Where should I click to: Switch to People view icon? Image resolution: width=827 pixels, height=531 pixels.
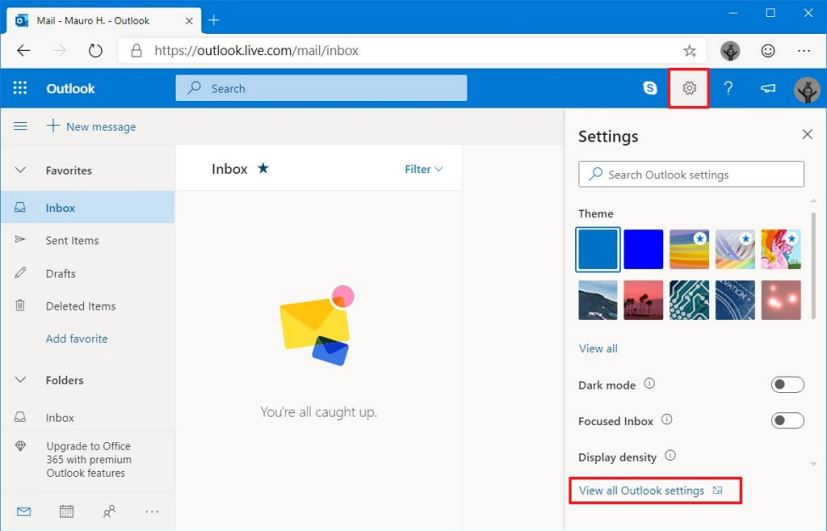coord(109,511)
